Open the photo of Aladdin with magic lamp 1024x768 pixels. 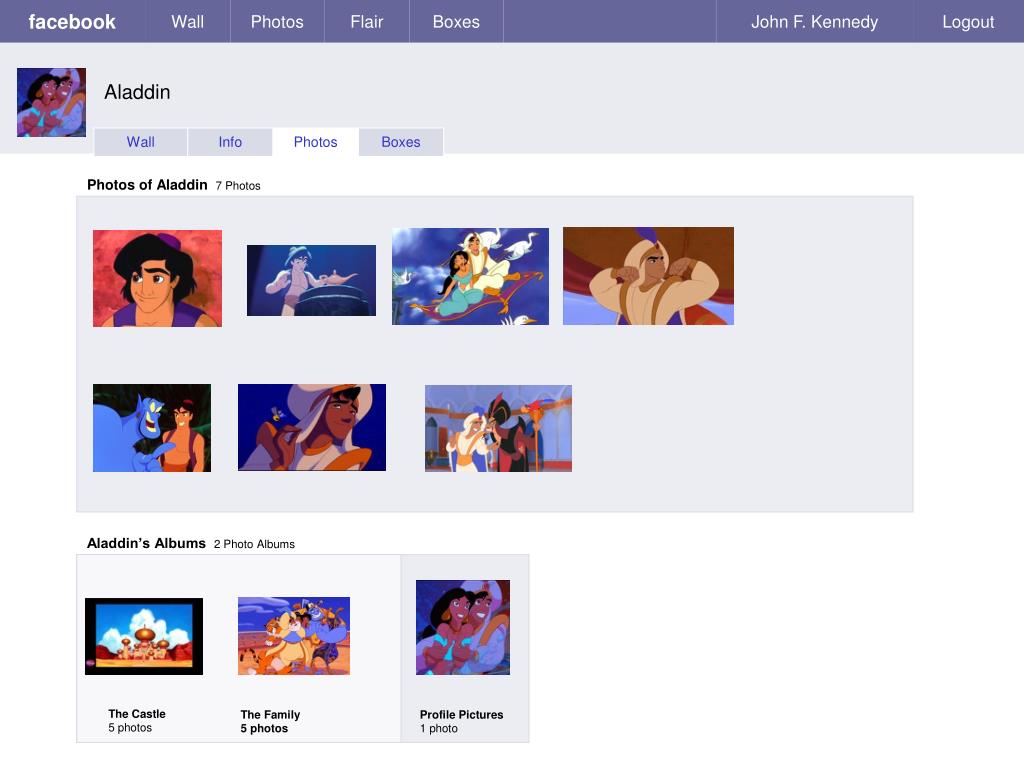[x=312, y=280]
